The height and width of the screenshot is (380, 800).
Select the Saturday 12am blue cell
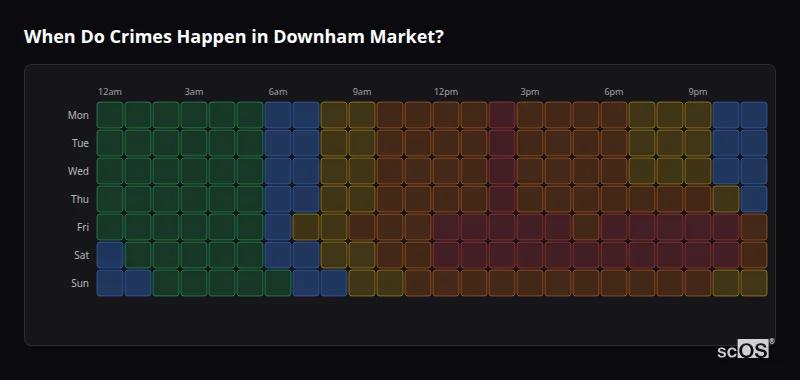click(110, 255)
